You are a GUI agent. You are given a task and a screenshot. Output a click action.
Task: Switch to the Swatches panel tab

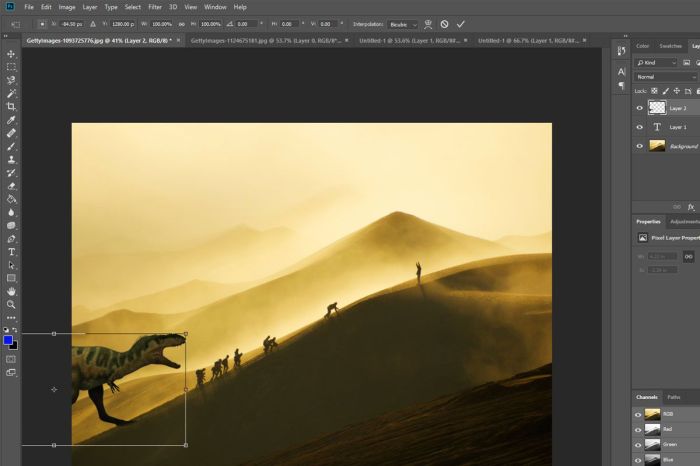click(x=671, y=45)
